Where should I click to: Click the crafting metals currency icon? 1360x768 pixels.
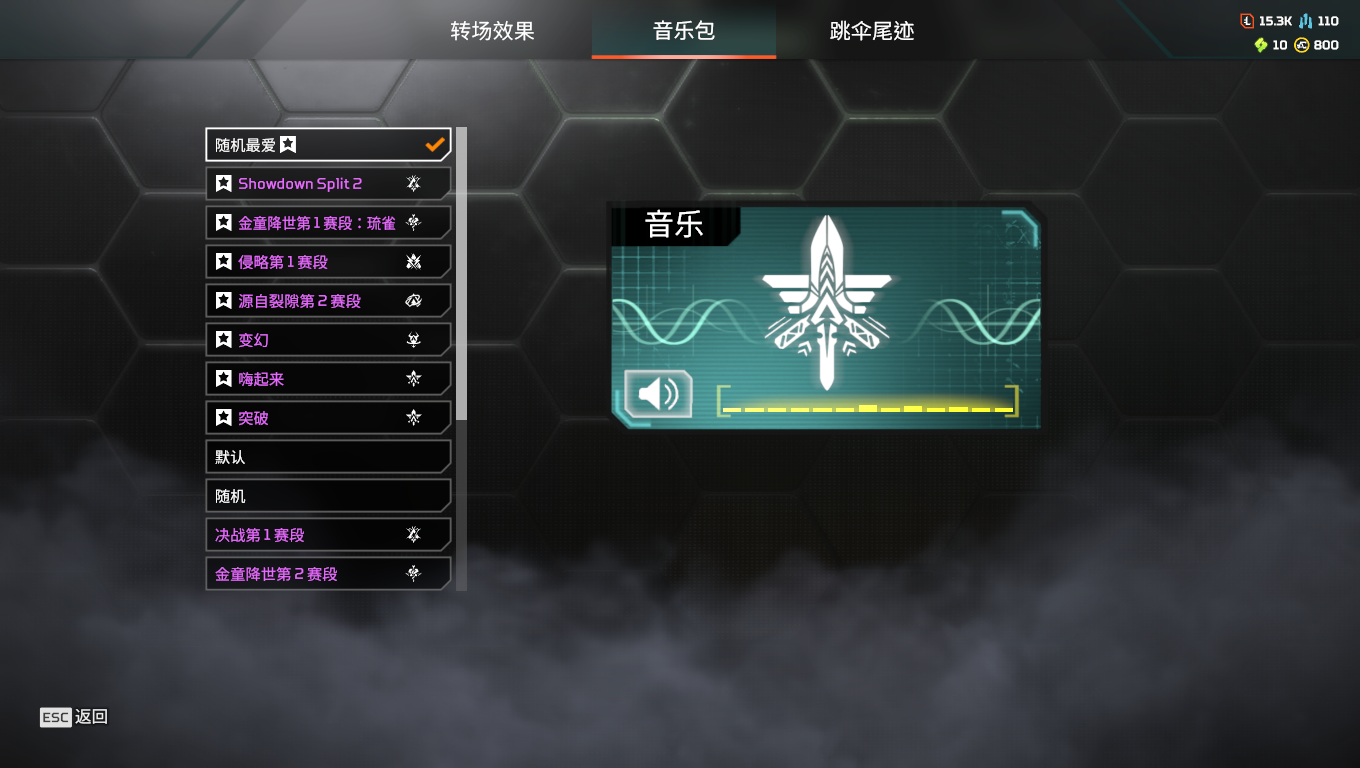tap(1305, 21)
